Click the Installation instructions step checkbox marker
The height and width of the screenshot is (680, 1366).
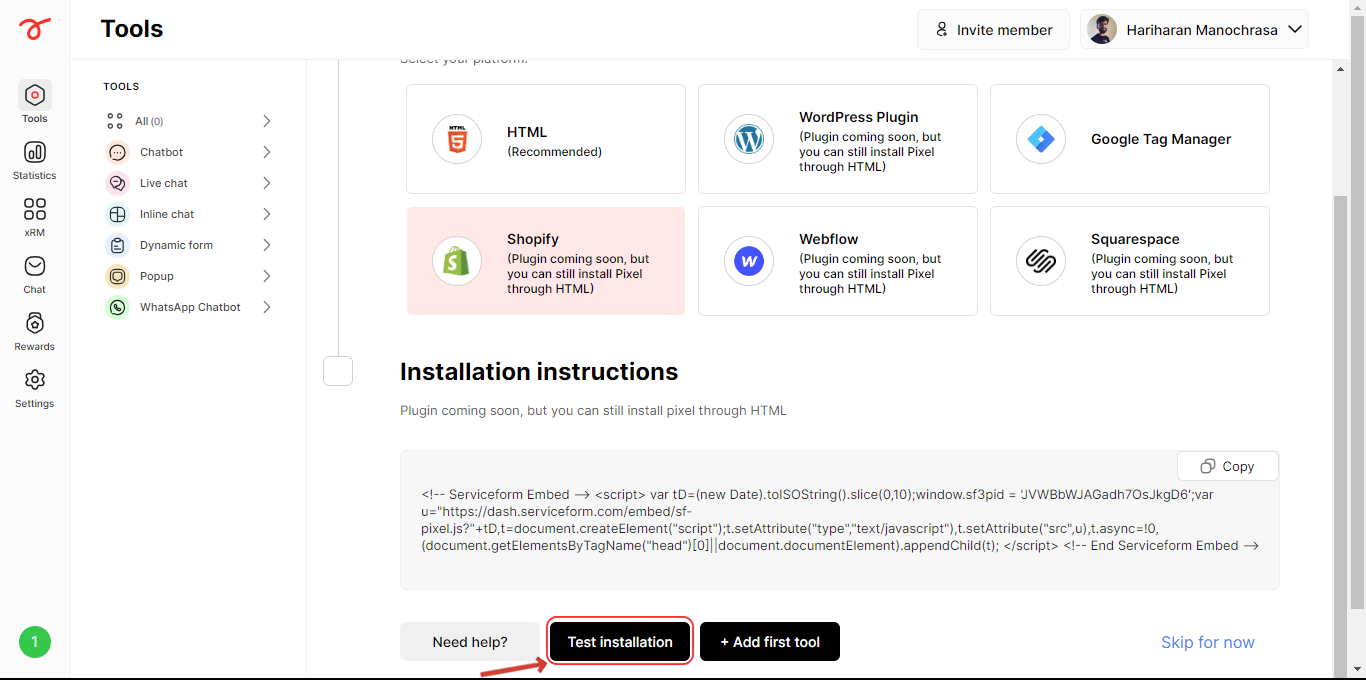pyautogui.click(x=338, y=371)
